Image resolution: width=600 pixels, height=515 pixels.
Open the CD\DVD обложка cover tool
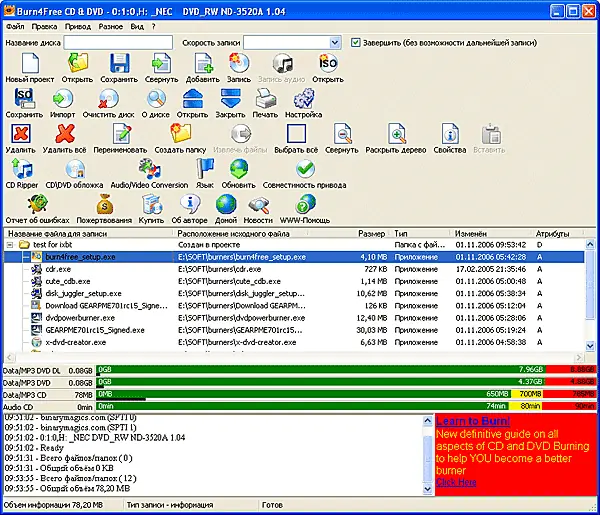tap(75, 169)
